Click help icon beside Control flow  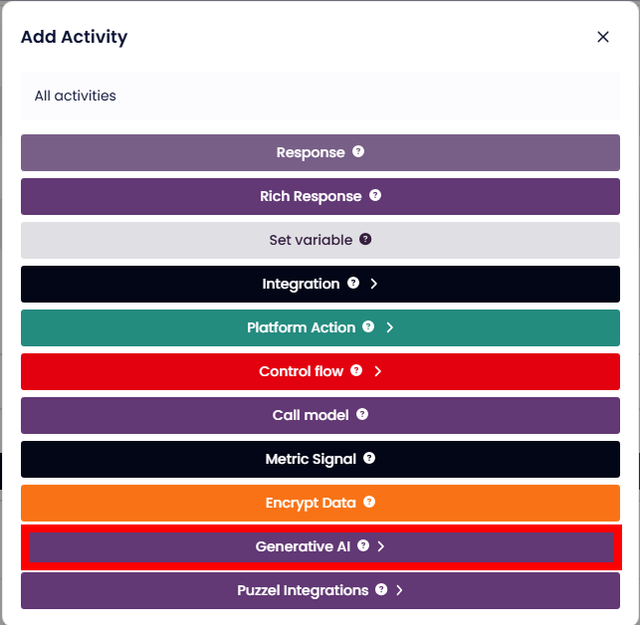(x=356, y=371)
